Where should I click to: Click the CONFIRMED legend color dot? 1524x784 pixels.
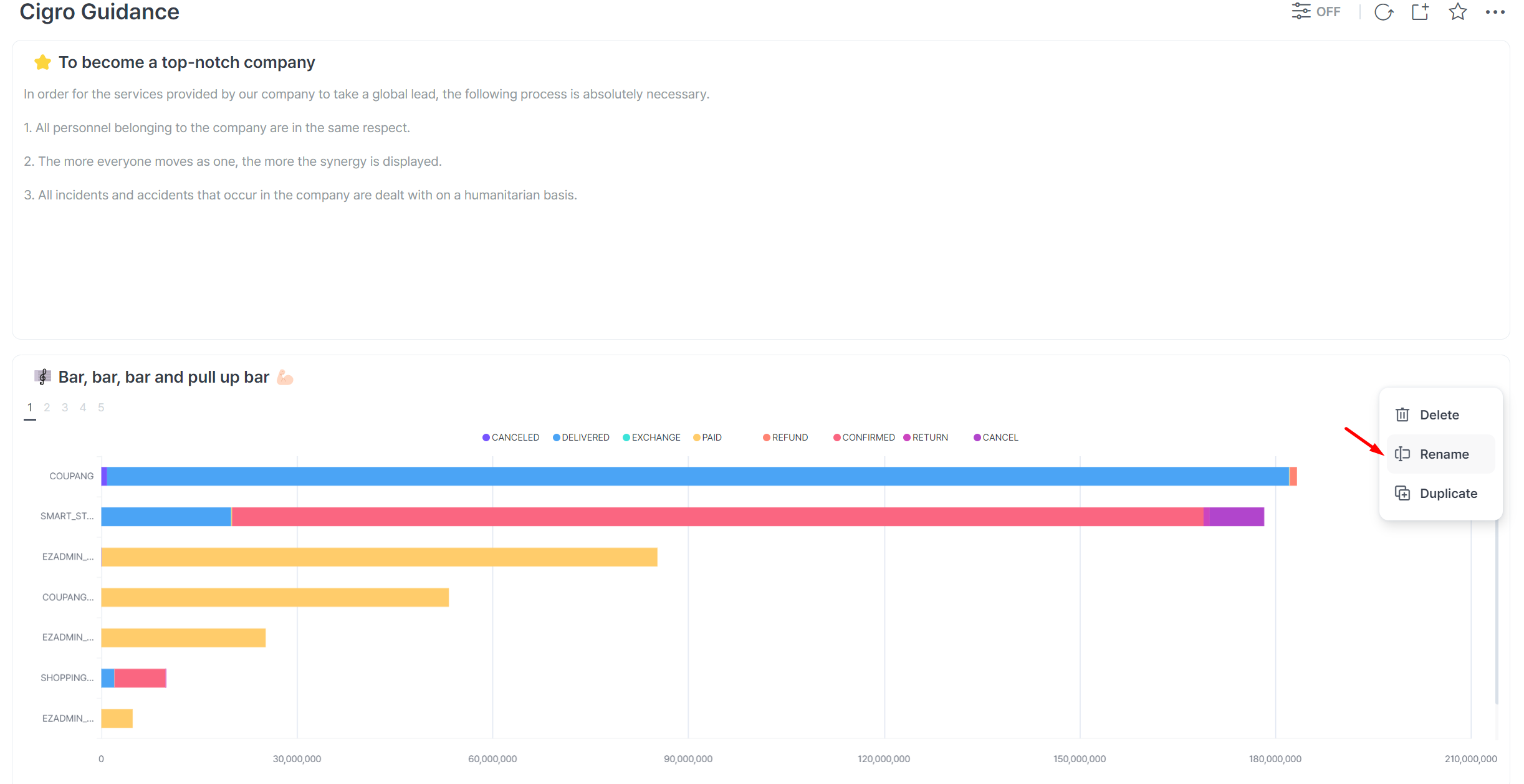tap(837, 437)
